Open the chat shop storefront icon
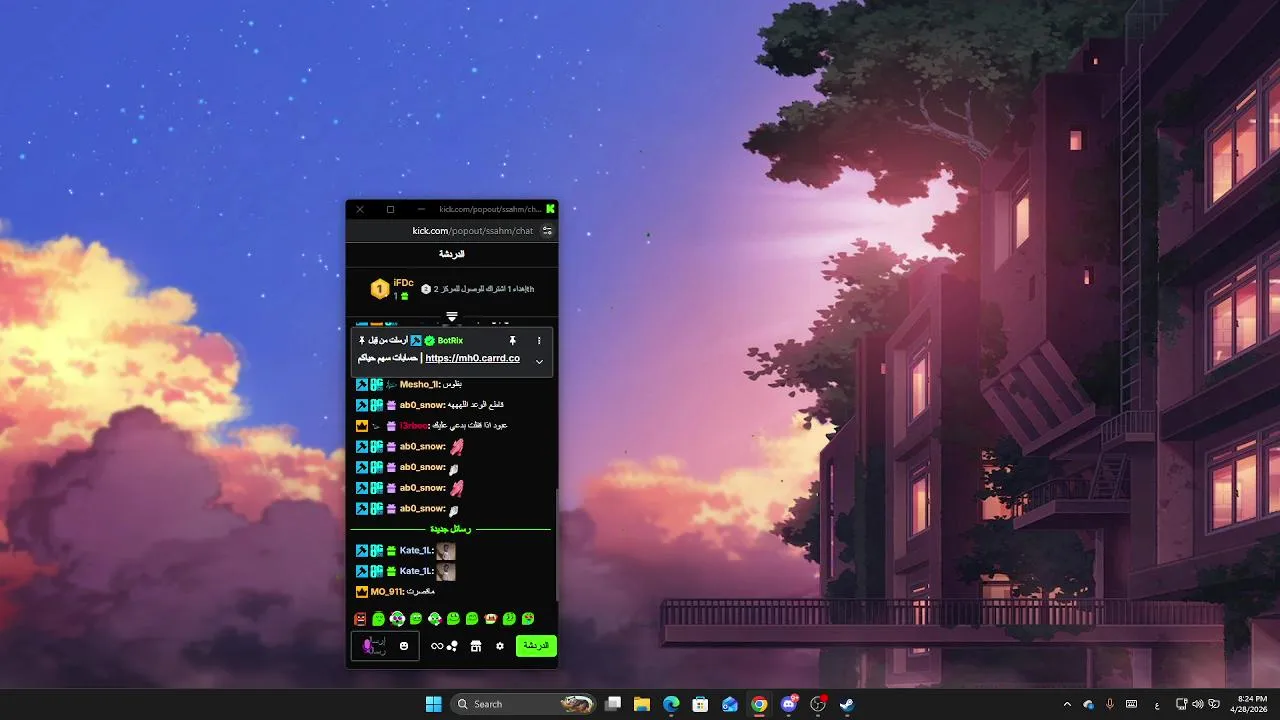The width and height of the screenshot is (1280, 720). [x=476, y=646]
